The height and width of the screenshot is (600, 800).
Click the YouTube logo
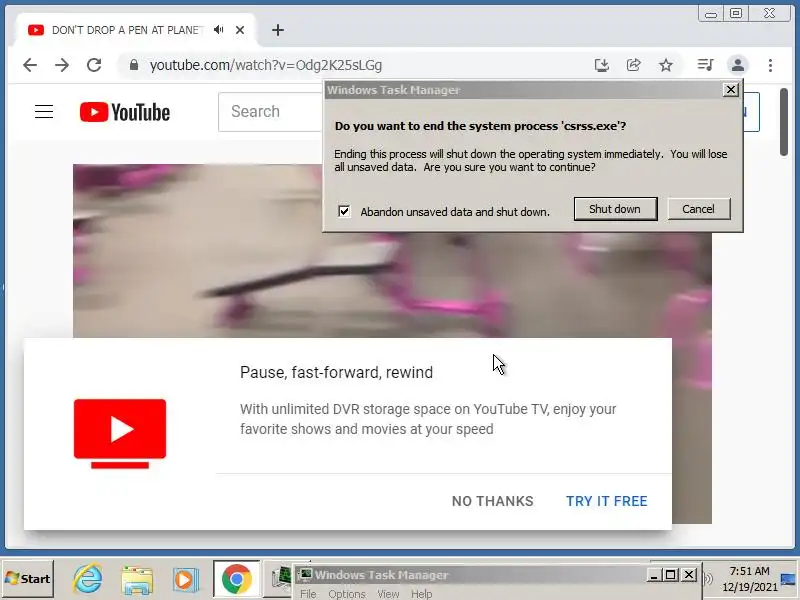tap(124, 112)
